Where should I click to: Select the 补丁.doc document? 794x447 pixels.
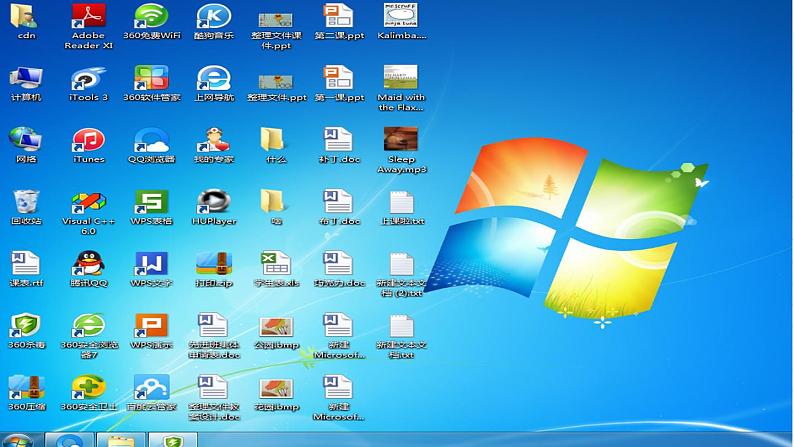click(339, 145)
